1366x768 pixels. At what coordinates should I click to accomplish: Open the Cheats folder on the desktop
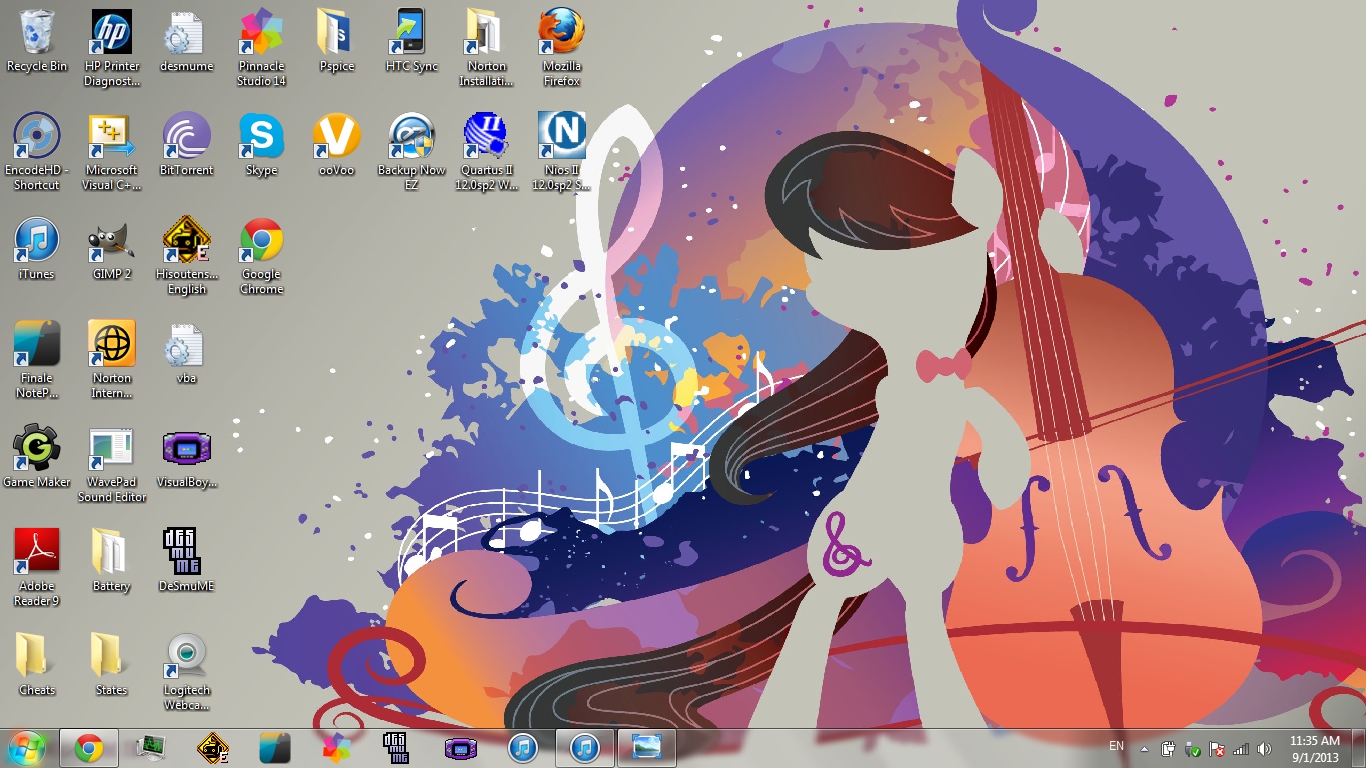coord(37,664)
